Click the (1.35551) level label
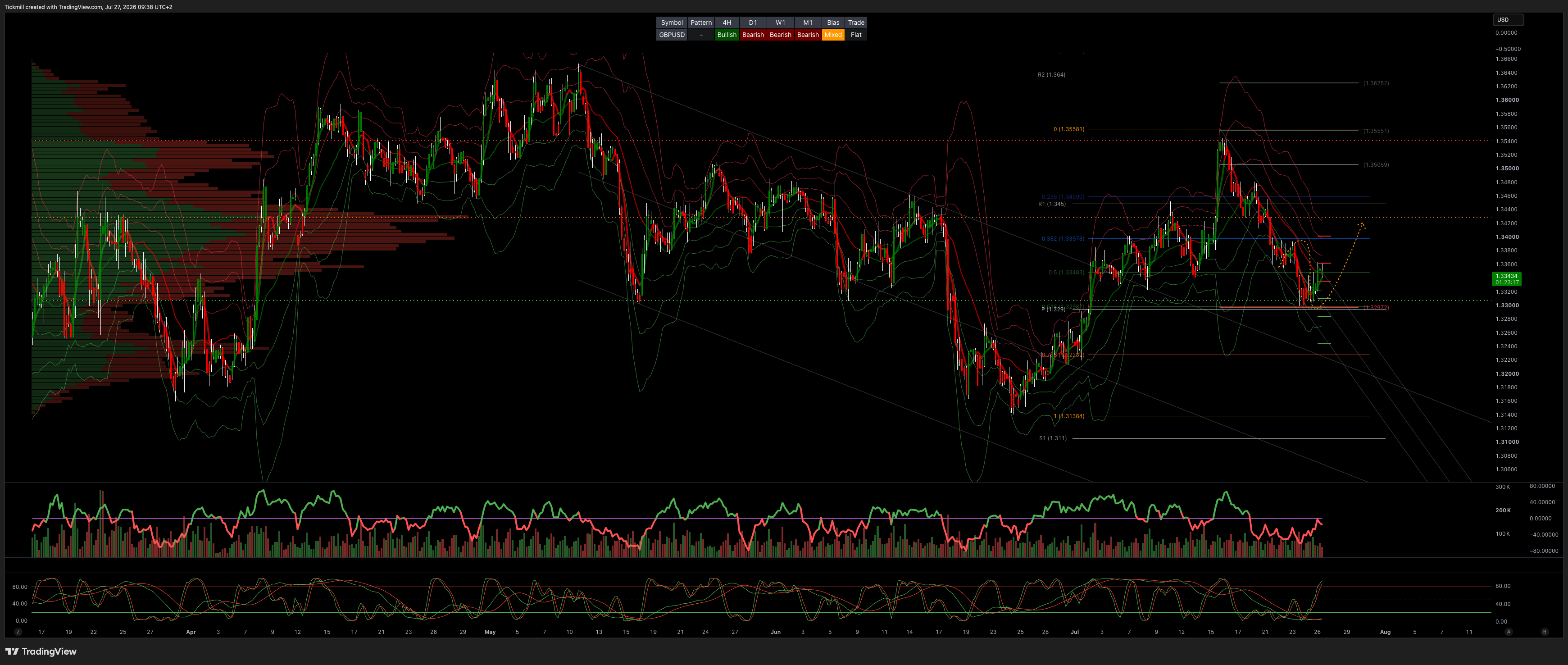 (x=1376, y=131)
